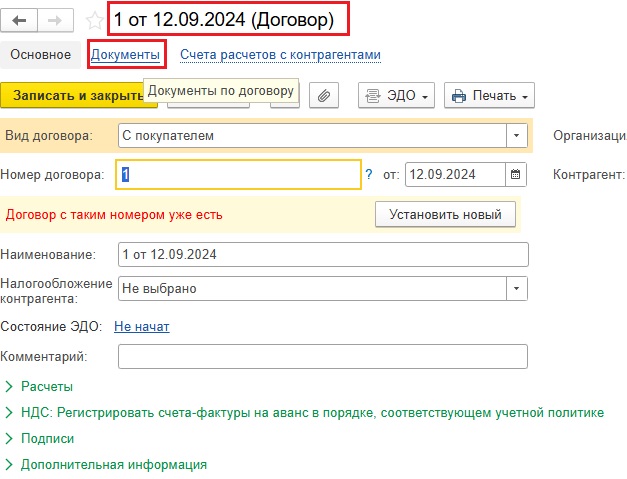Go forward with the right arrow button
Image resolution: width=627 pixels, height=479 pixels.
(x=55, y=20)
